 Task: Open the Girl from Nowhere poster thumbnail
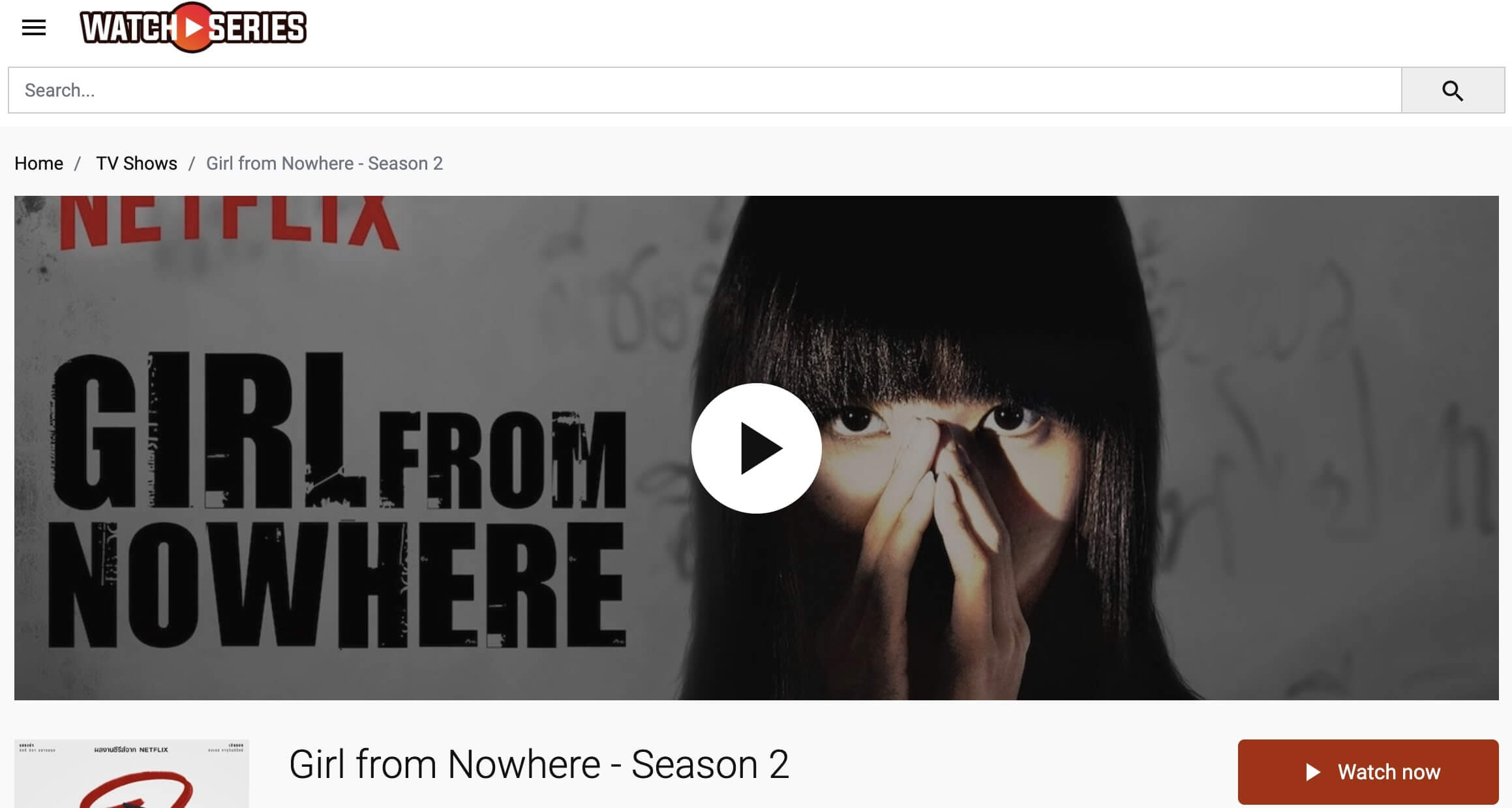(132, 773)
